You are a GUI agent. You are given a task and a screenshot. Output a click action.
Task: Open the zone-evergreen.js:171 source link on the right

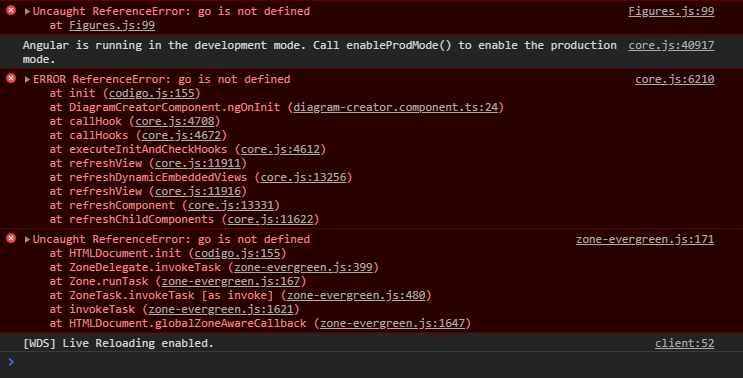tap(645, 239)
